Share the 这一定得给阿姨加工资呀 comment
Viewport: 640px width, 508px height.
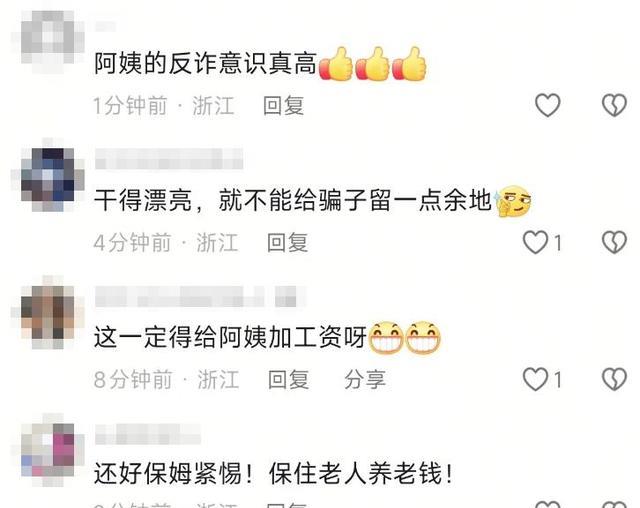[x=364, y=380]
